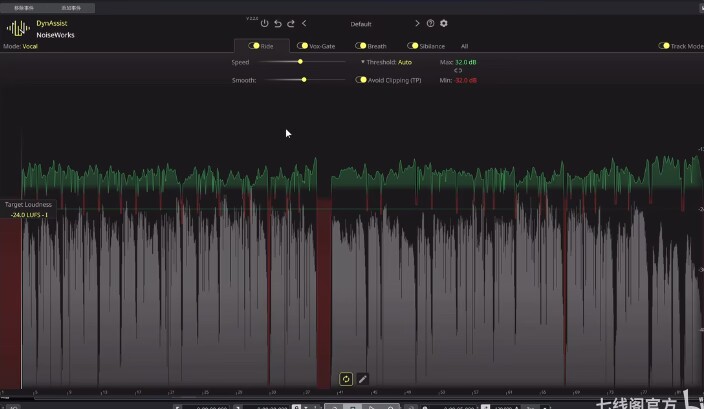Open the settings gear icon

coord(444,23)
